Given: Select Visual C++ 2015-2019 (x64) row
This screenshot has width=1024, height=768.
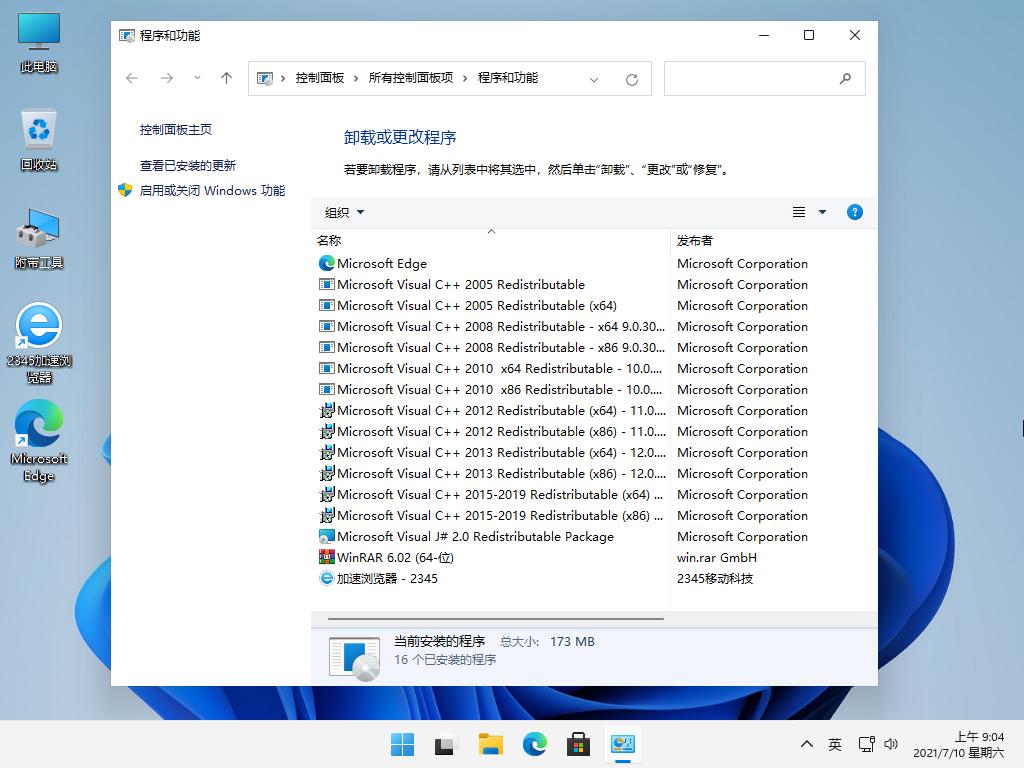Looking at the screenshot, I should [492, 494].
